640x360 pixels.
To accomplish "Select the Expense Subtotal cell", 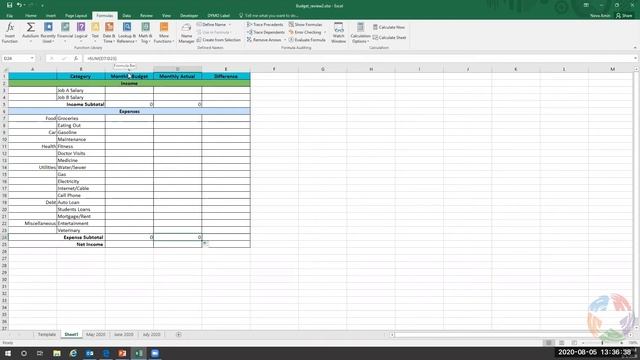I will tap(57, 237).
